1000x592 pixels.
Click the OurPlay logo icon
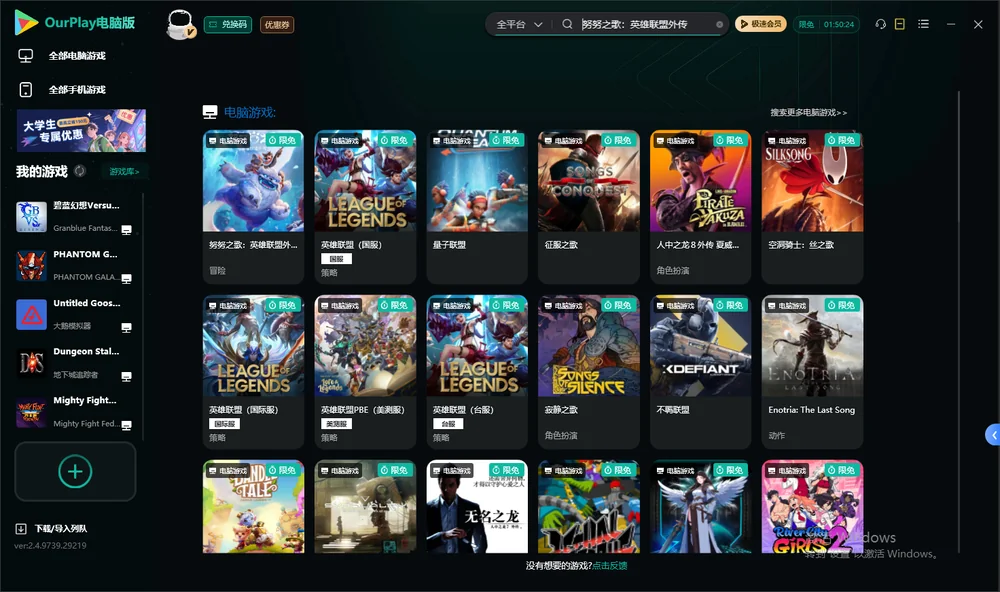click(x=26, y=23)
